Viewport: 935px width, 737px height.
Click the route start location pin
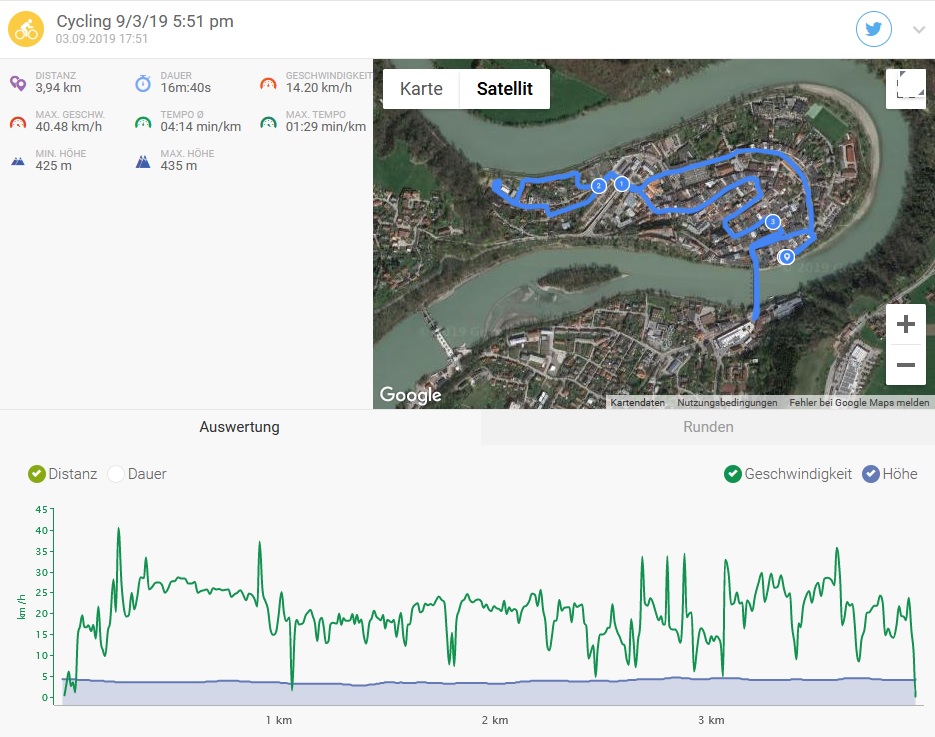(787, 257)
